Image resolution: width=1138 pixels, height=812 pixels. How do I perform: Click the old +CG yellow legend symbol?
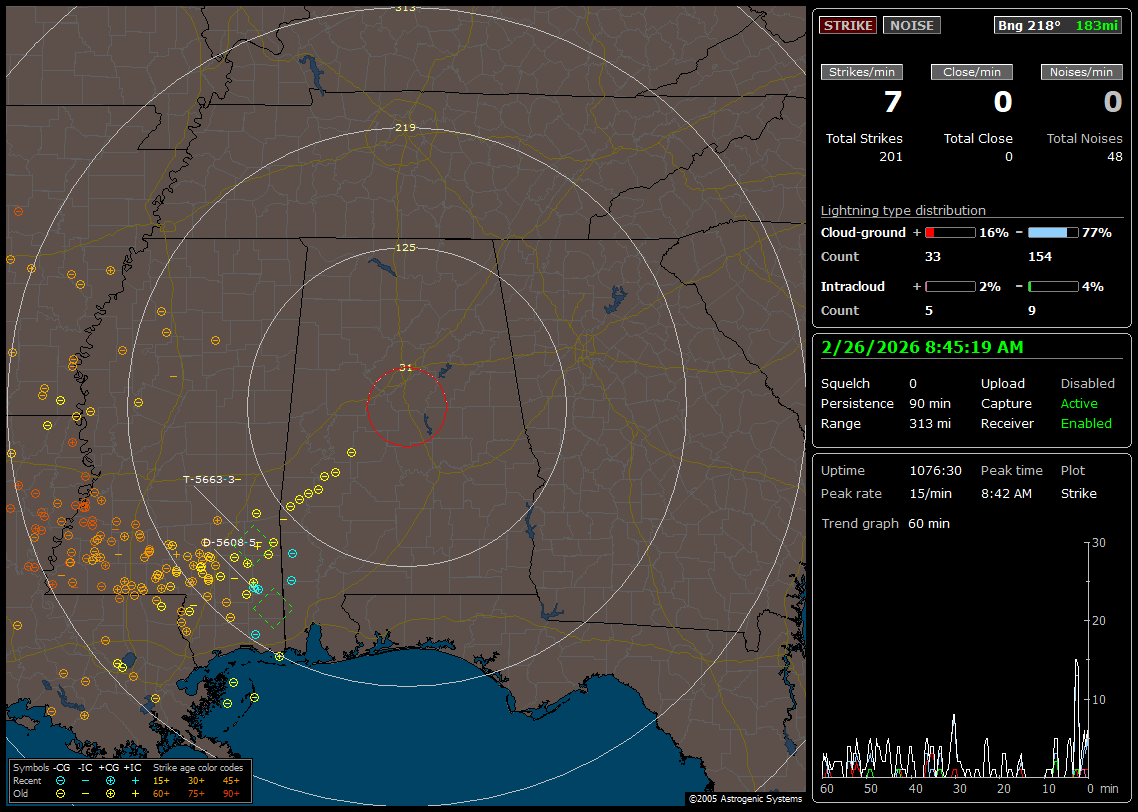110,793
